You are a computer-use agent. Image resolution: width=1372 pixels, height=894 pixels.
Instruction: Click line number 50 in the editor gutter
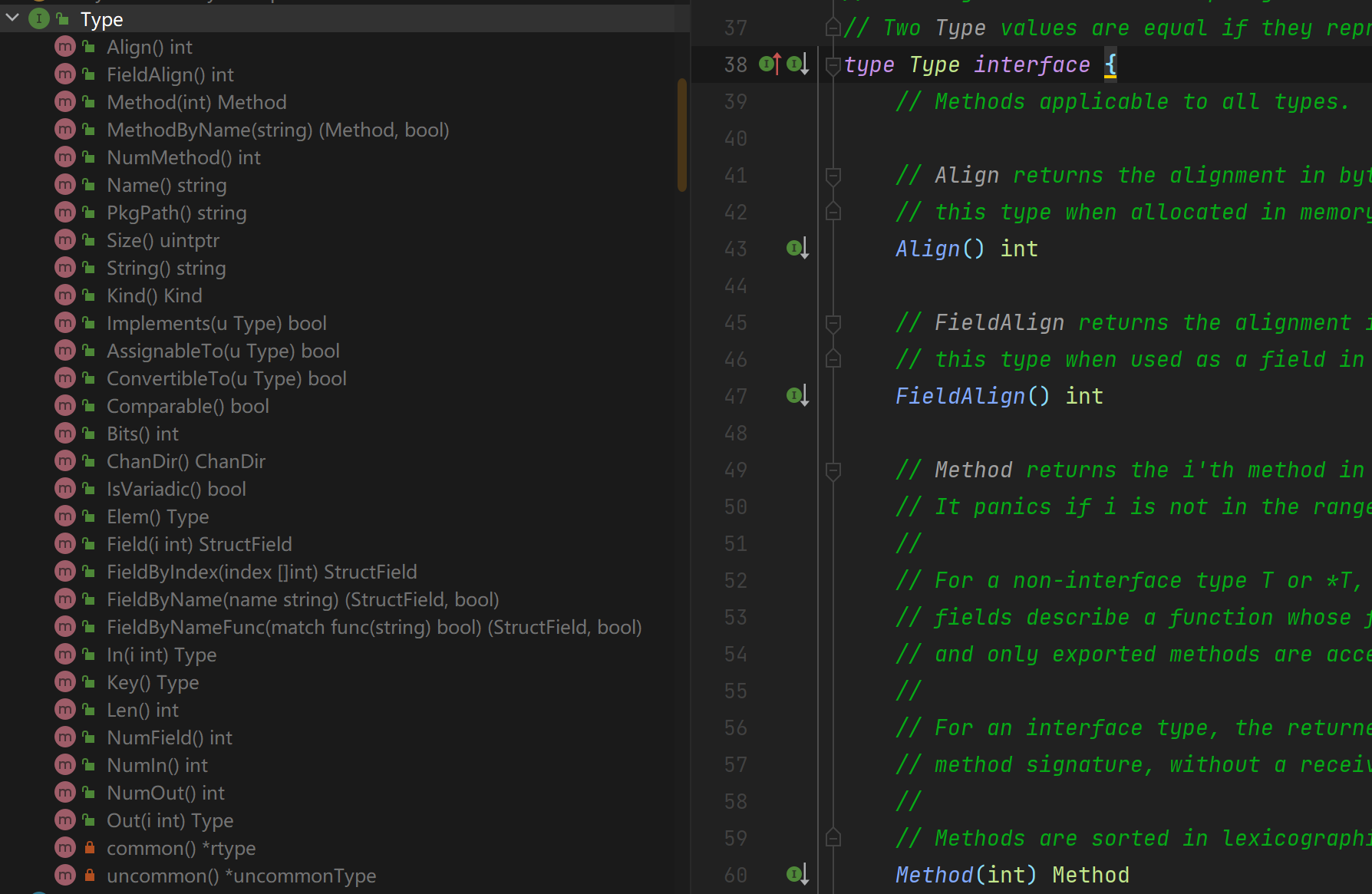[734, 506]
